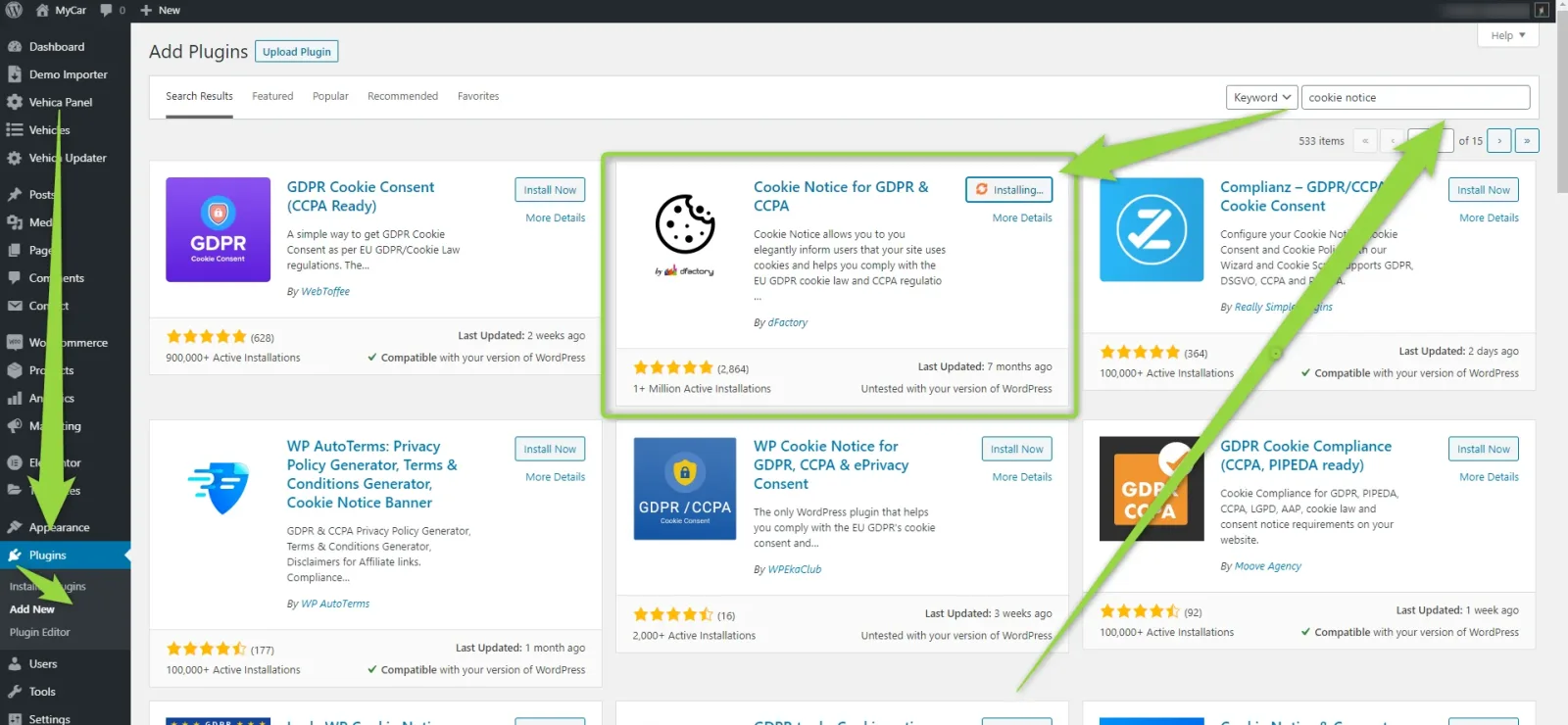1568x725 pixels.
Task: Open the comments bubble in admin bar
Action: point(106,10)
